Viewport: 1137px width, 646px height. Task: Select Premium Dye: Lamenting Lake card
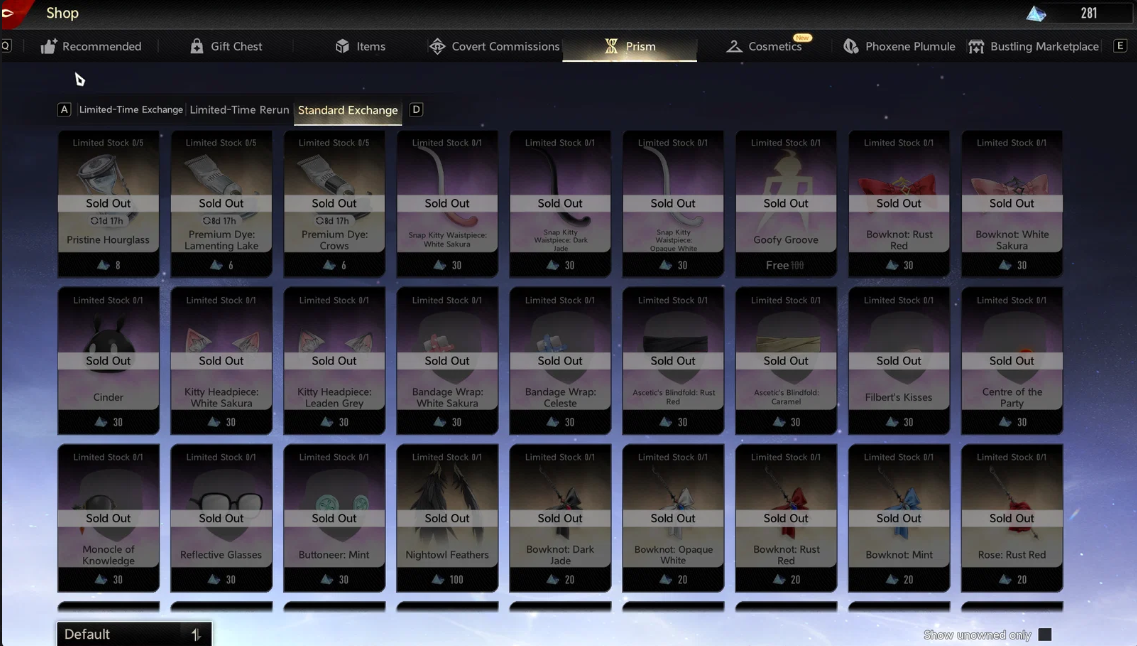point(221,204)
